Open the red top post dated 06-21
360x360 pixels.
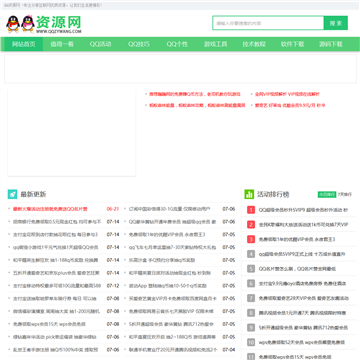(x=50, y=209)
